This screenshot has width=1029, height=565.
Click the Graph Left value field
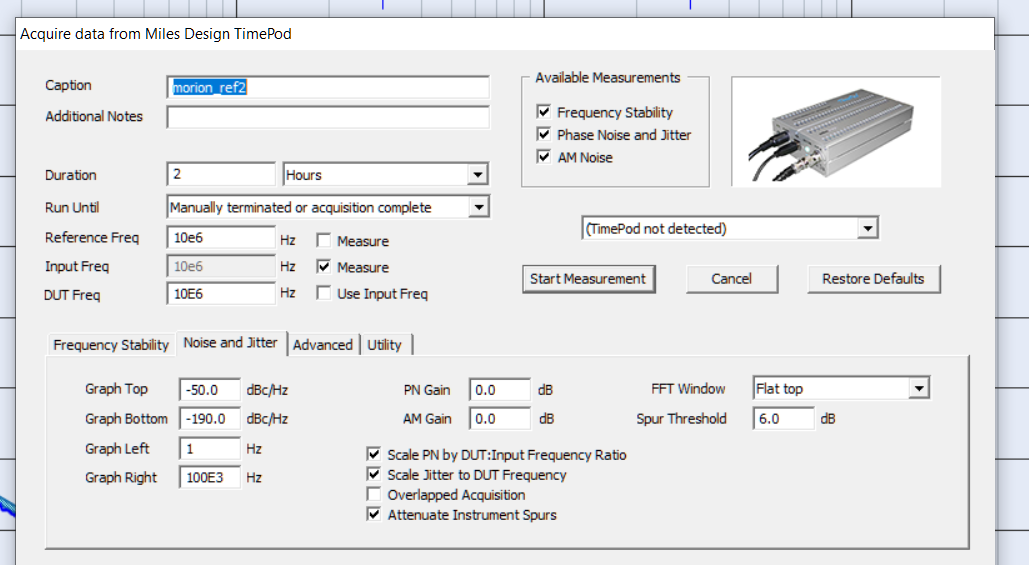tap(210, 449)
